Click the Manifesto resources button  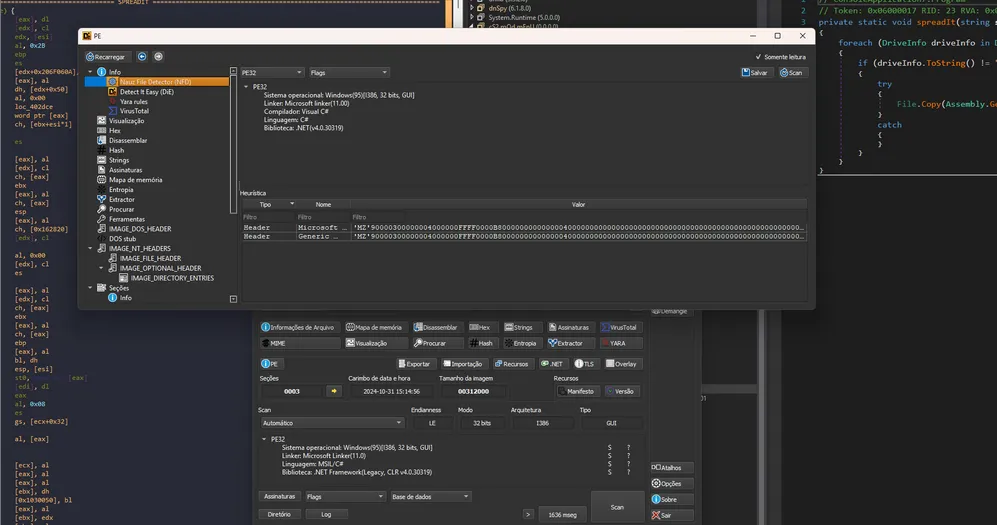point(576,391)
